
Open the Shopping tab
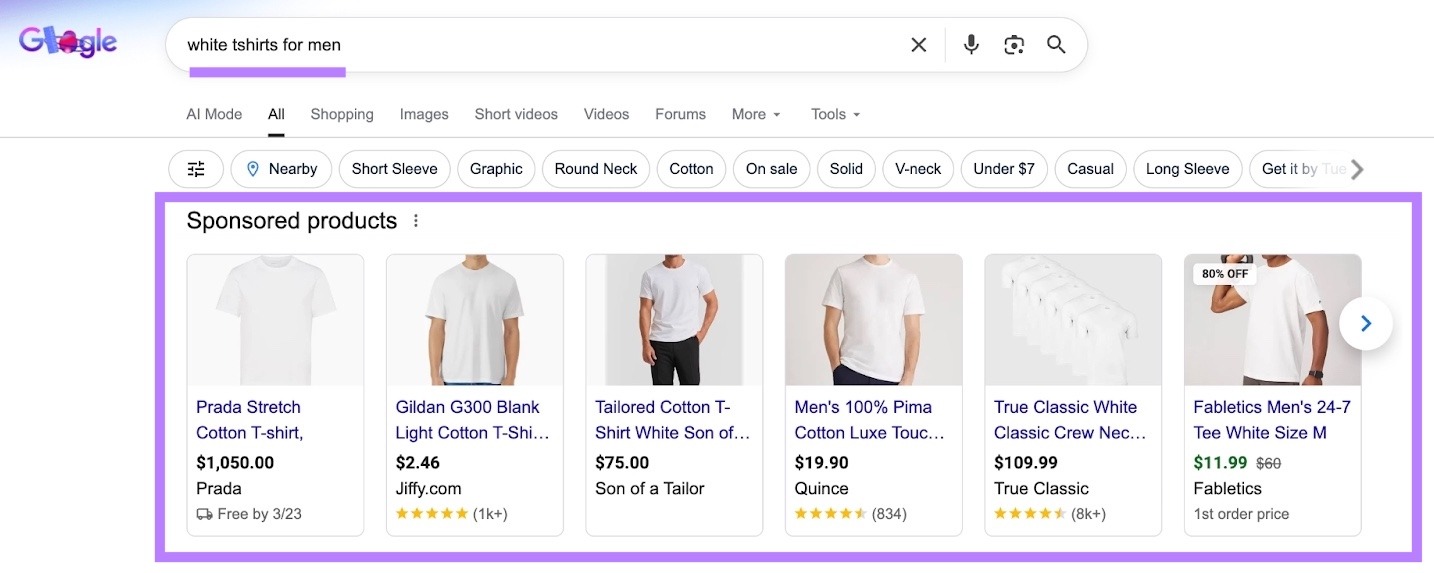click(x=342, y=114)
